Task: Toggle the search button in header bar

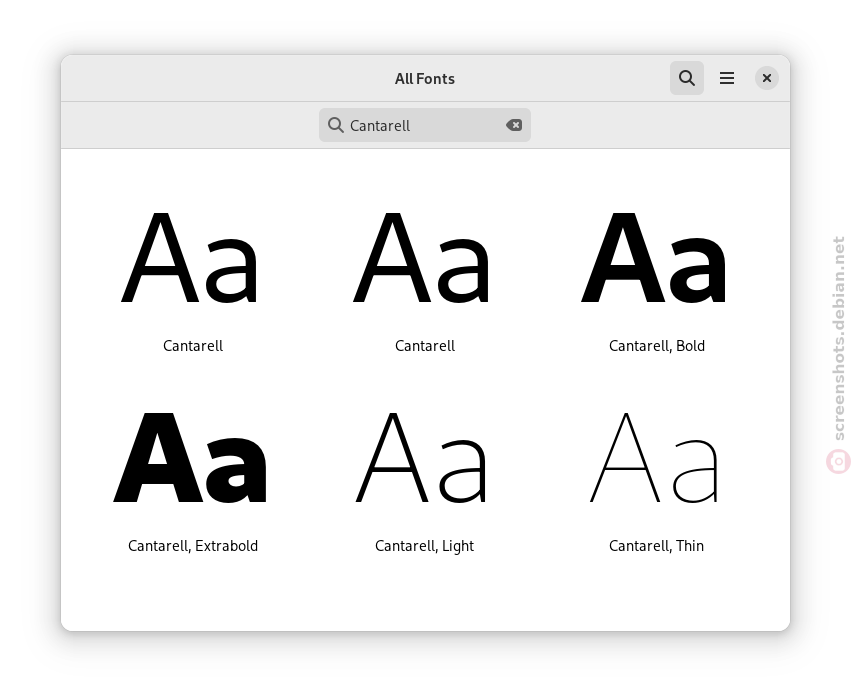Action: (687, 78)
